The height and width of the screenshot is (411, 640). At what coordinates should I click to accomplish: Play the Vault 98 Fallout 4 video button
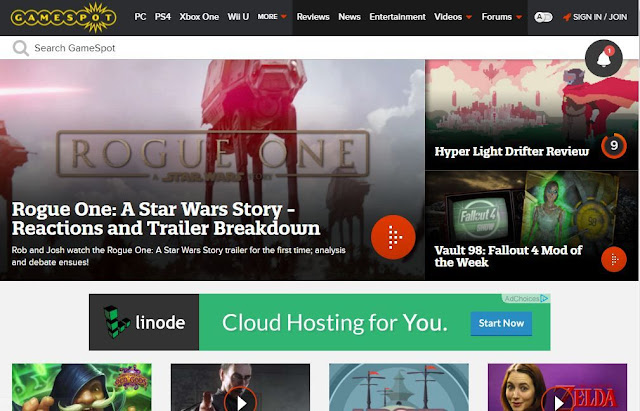[614, 259]
